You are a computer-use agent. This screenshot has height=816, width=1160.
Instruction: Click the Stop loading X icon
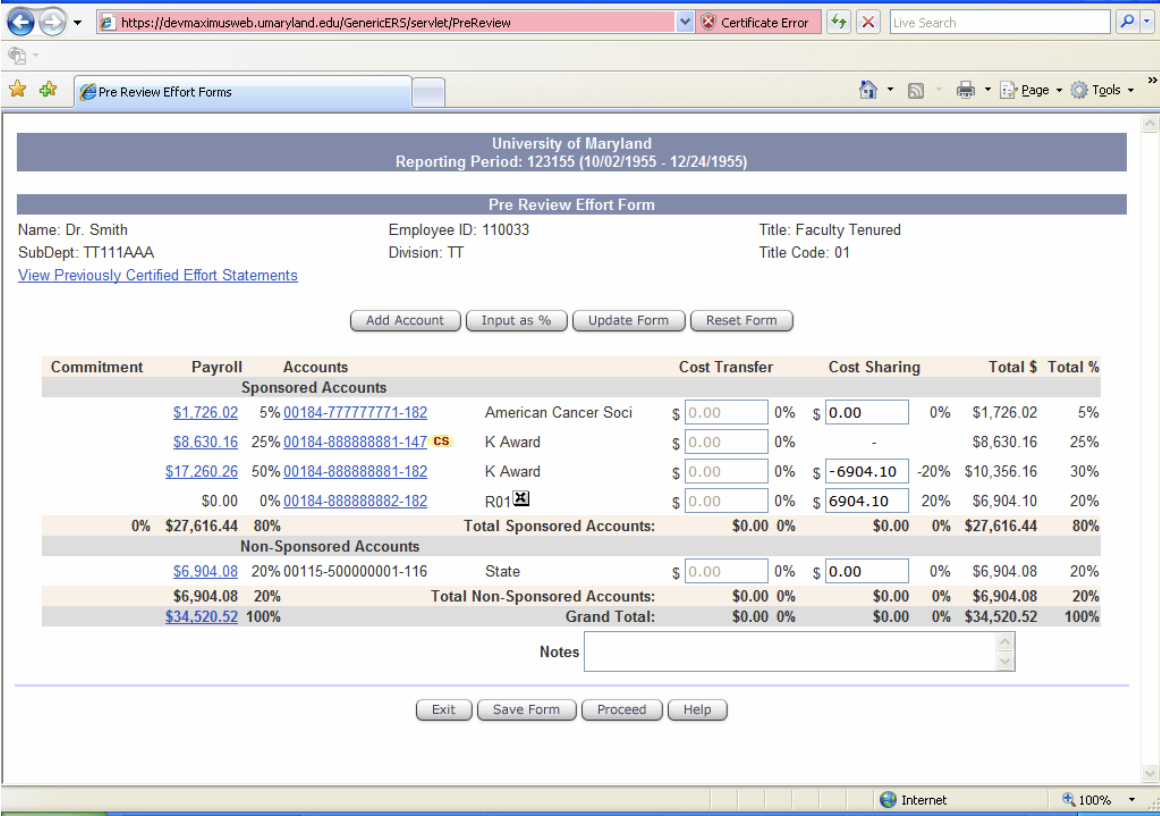pos(869,22)
